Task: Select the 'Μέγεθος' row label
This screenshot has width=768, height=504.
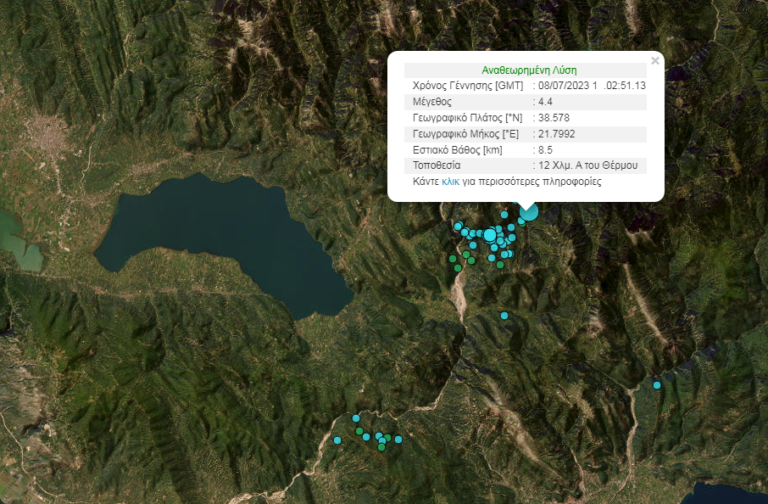Action: pos(432,102)
